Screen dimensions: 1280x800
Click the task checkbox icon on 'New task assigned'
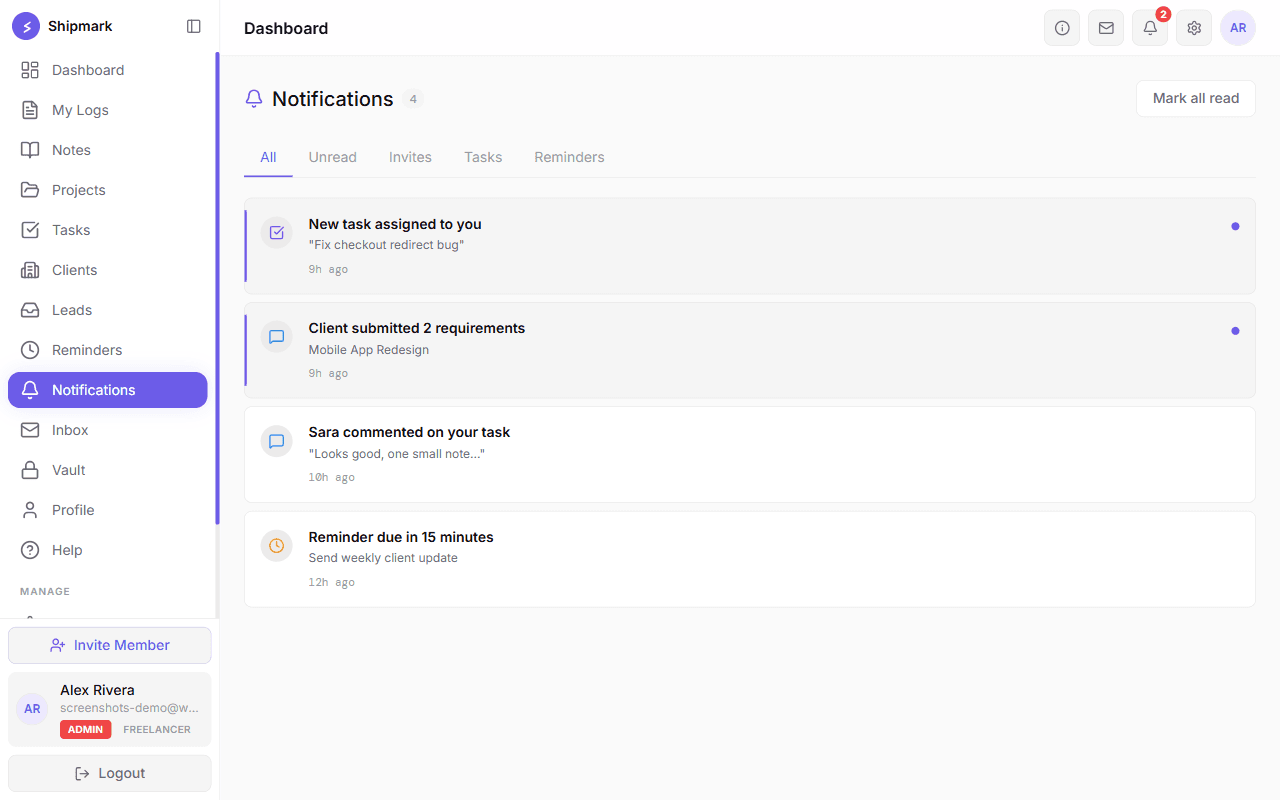pyautogui.click(x=277, y=232)
